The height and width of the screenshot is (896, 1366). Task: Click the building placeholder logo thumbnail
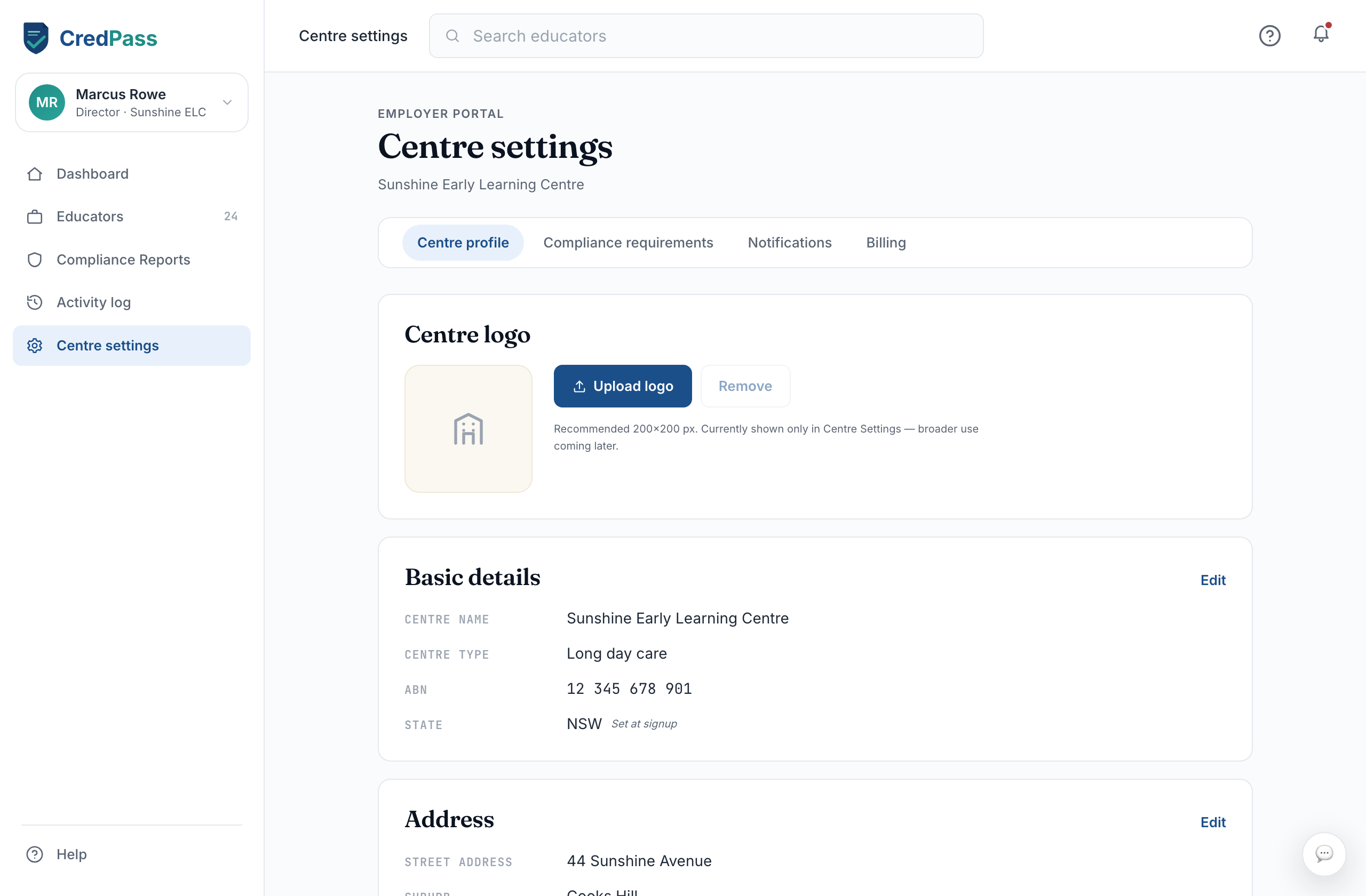[468, 428]
